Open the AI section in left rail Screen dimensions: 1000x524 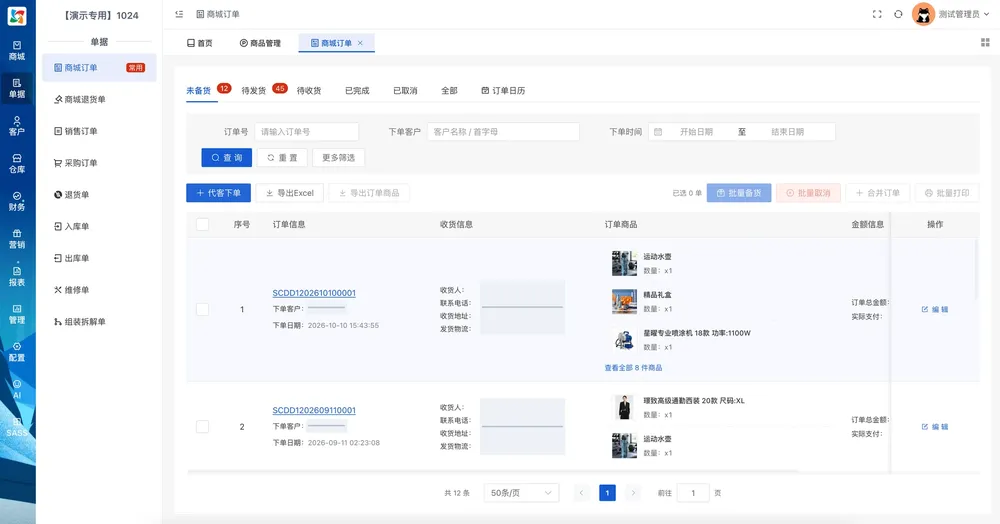point(17,389)
